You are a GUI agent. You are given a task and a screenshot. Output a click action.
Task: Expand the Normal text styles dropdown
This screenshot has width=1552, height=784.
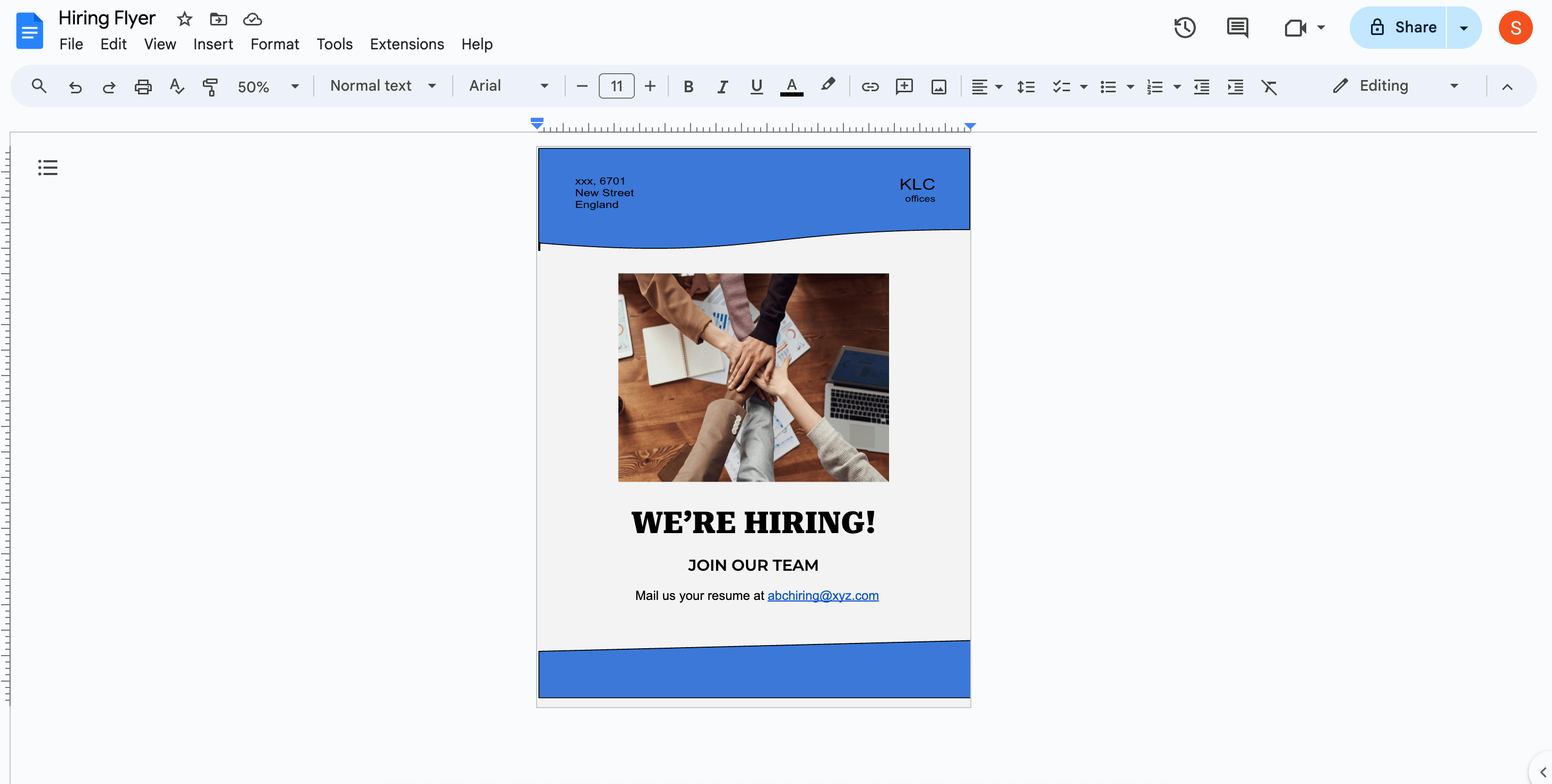pyautogui.click(x=383, y=86)
